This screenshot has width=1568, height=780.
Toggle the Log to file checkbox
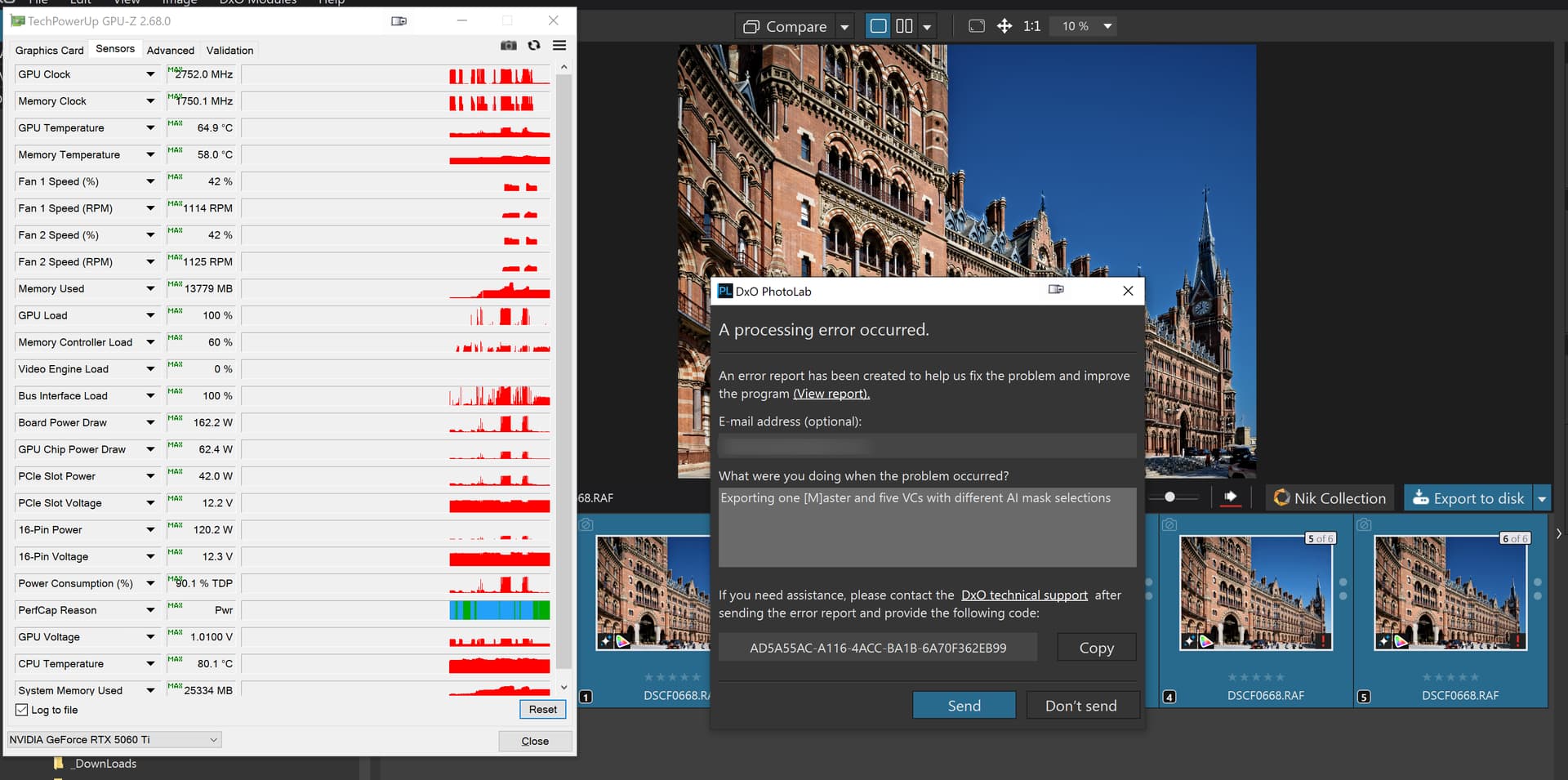pos(22,710)
